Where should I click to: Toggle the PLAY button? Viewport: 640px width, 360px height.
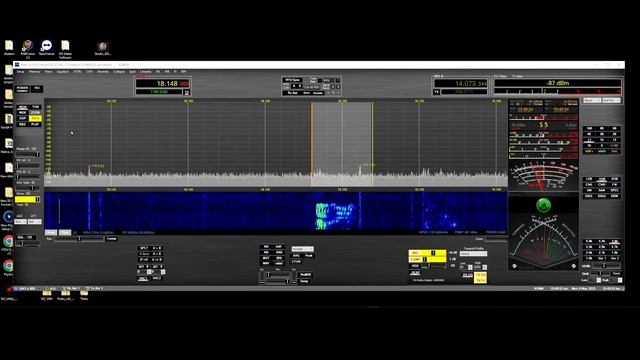36,124
